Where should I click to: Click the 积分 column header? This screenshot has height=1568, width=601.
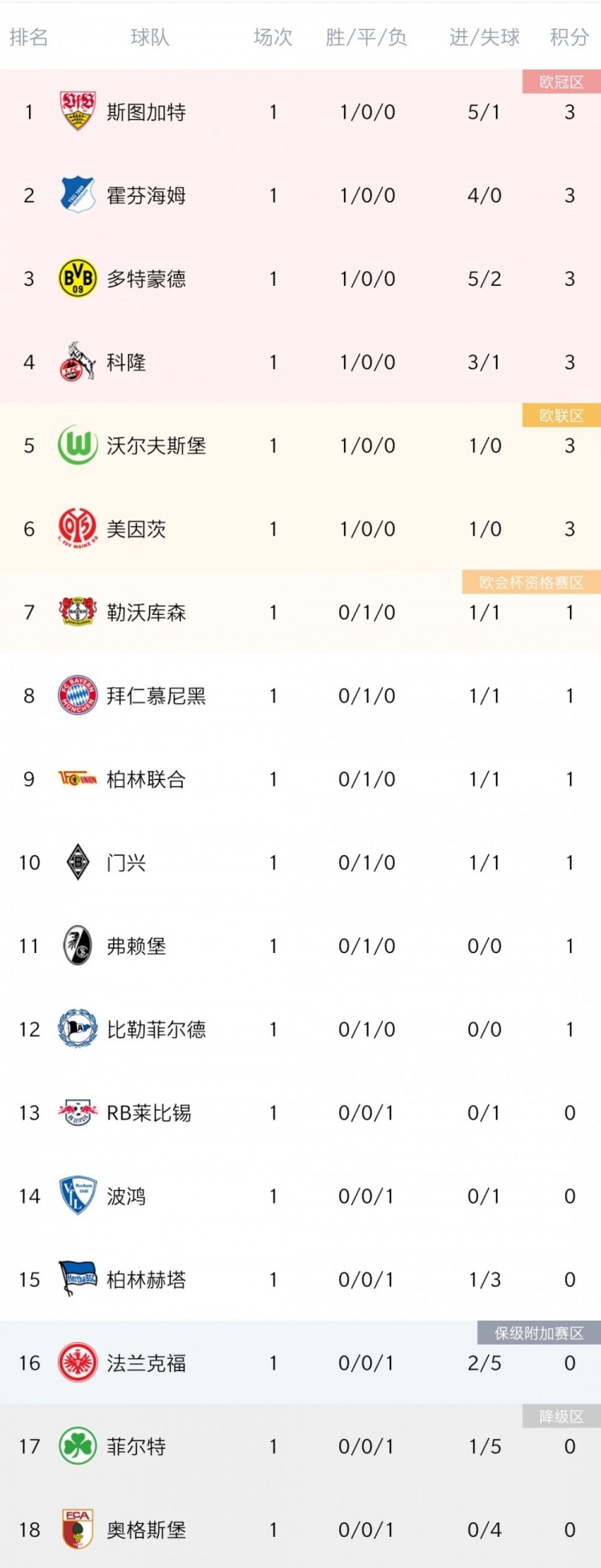[569, 37]
